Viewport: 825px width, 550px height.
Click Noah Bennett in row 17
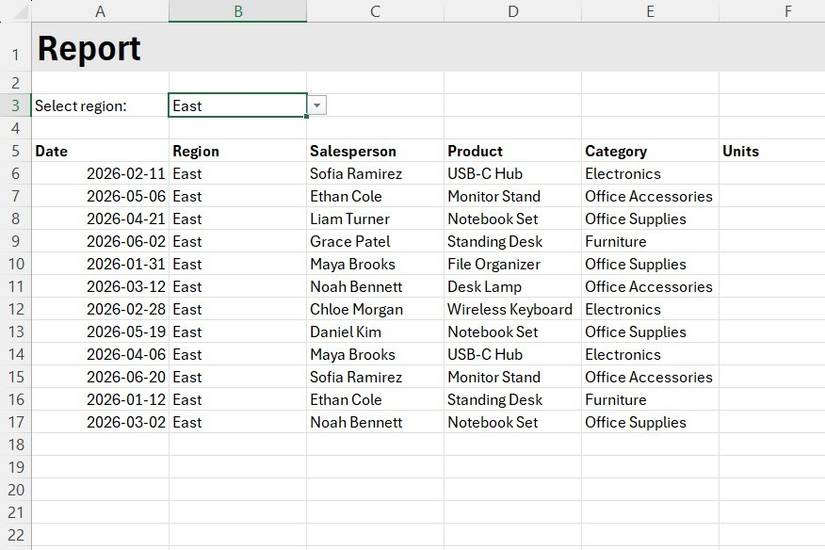click(x=375, y=422)
